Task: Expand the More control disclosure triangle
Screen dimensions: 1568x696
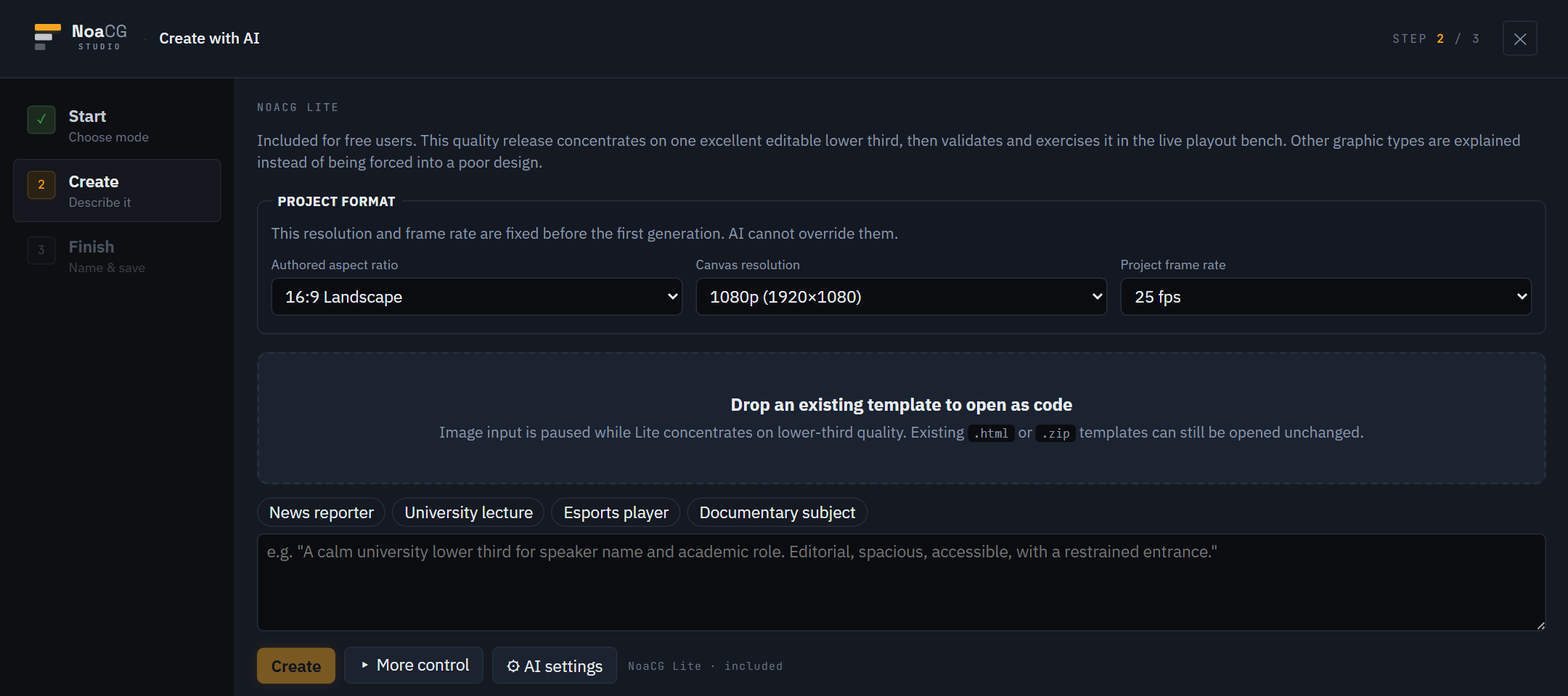Action: (x=365, y=665)
